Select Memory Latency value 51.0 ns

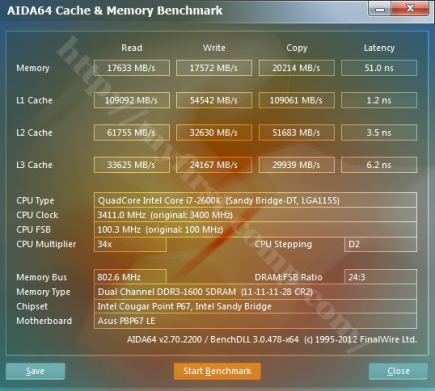point(379,68)
